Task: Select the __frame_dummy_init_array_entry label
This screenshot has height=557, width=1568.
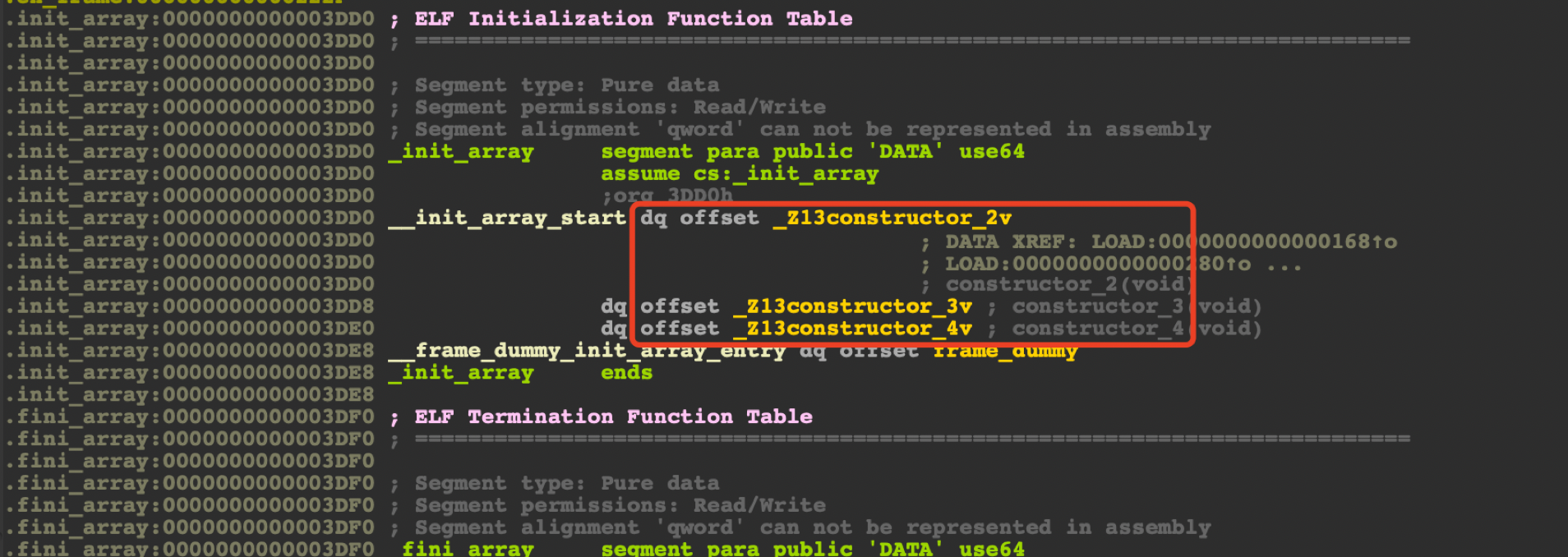Action: click(587, 351)
